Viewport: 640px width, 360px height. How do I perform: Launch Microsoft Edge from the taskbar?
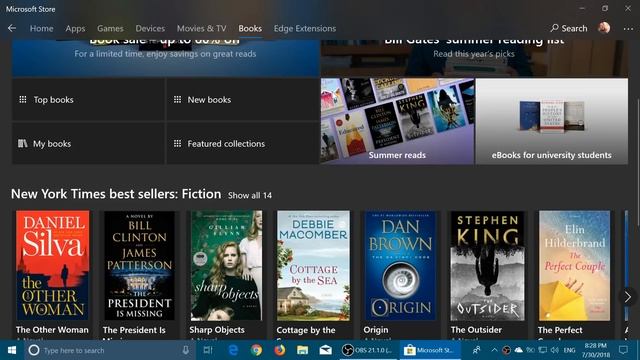[233, 350]
